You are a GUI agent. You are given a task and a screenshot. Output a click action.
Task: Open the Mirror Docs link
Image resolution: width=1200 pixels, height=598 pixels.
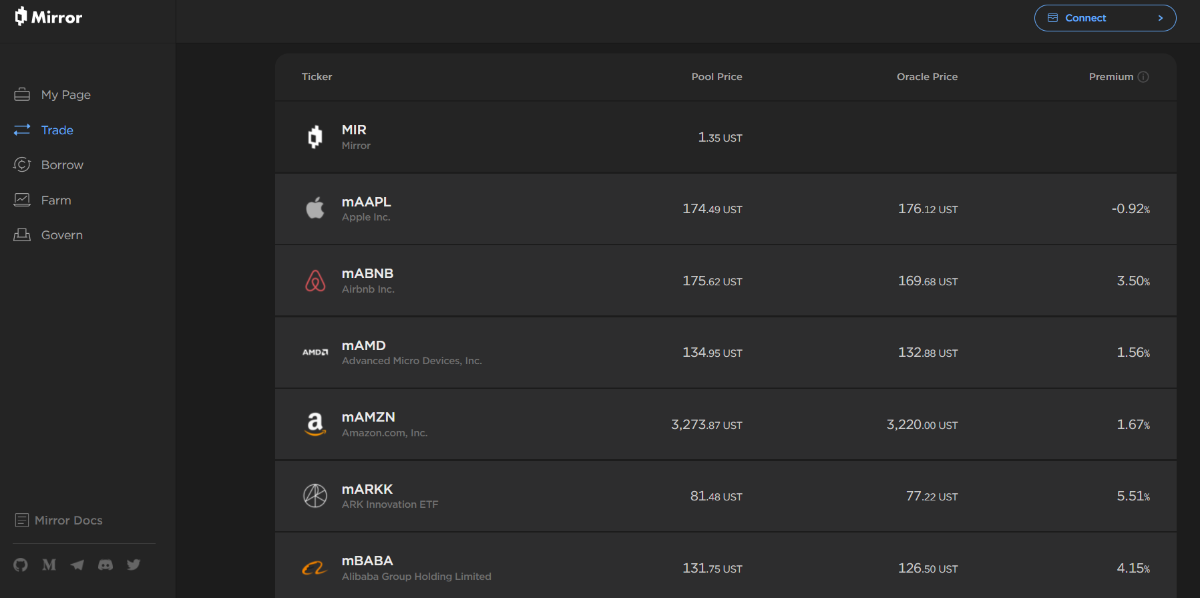(68, 520)
